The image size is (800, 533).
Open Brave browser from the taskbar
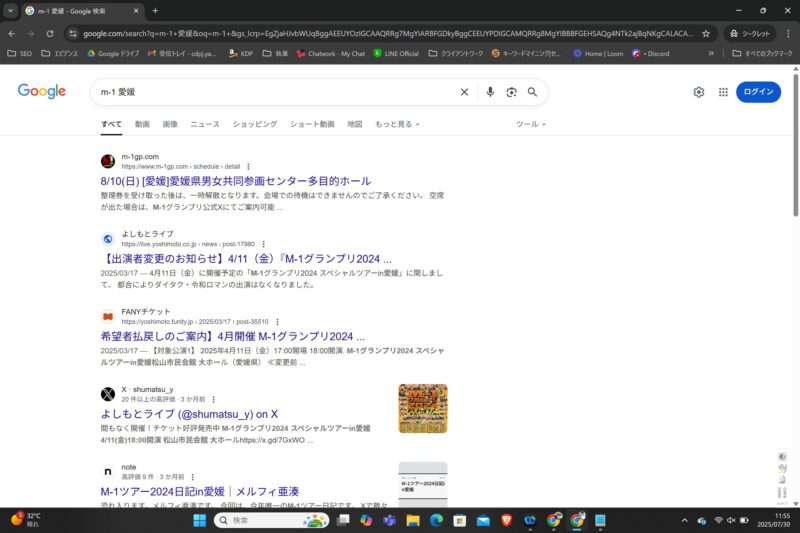(507, 520)
